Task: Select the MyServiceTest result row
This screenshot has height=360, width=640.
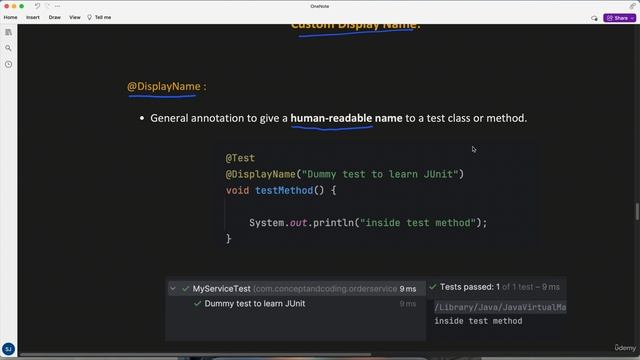Action: click(x=296, y=289)
